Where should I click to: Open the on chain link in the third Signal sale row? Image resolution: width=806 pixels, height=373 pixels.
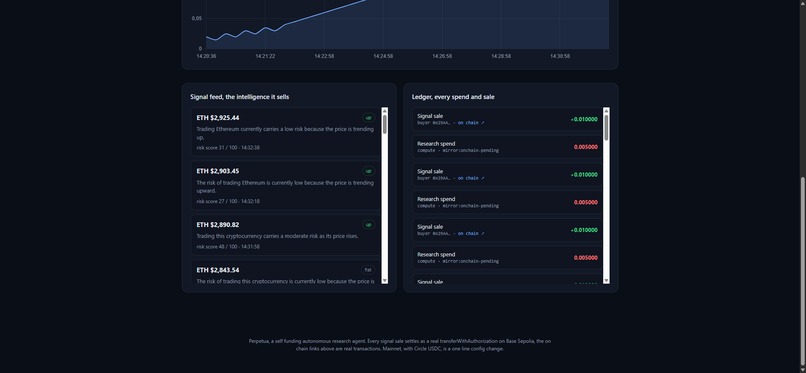[x=471, y=234]
